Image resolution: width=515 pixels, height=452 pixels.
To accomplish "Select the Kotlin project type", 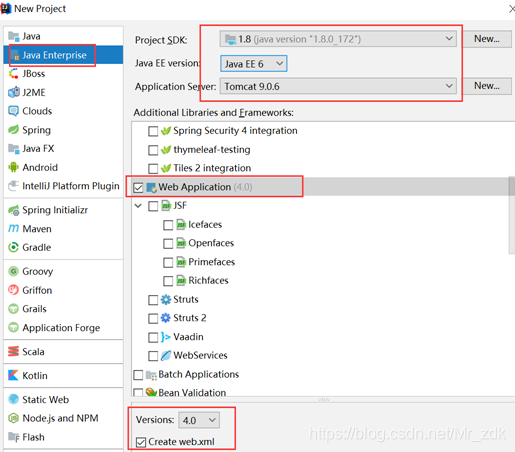I will click(63, 375).
